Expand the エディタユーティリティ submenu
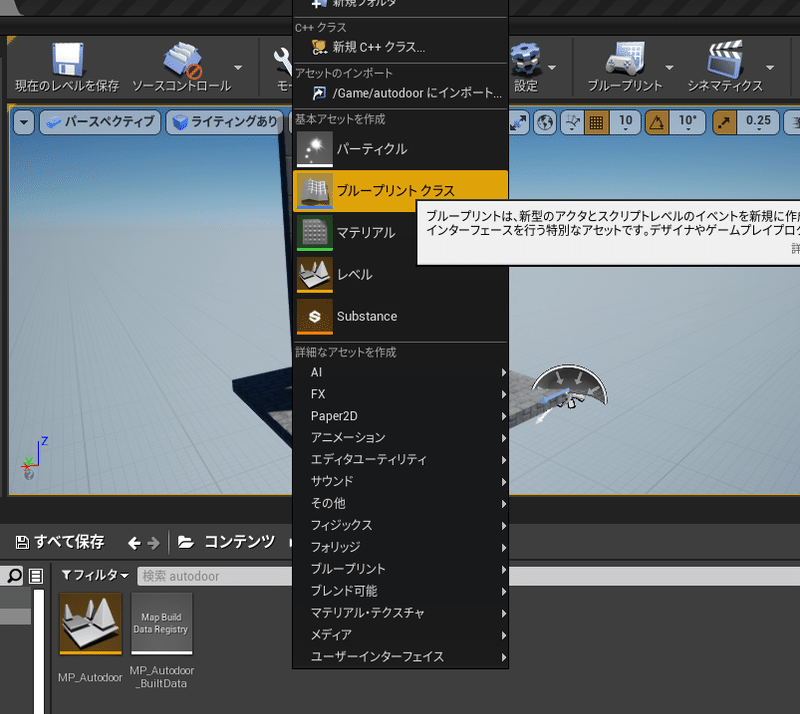This screenshot has height=714, width=800. [401, 460]
